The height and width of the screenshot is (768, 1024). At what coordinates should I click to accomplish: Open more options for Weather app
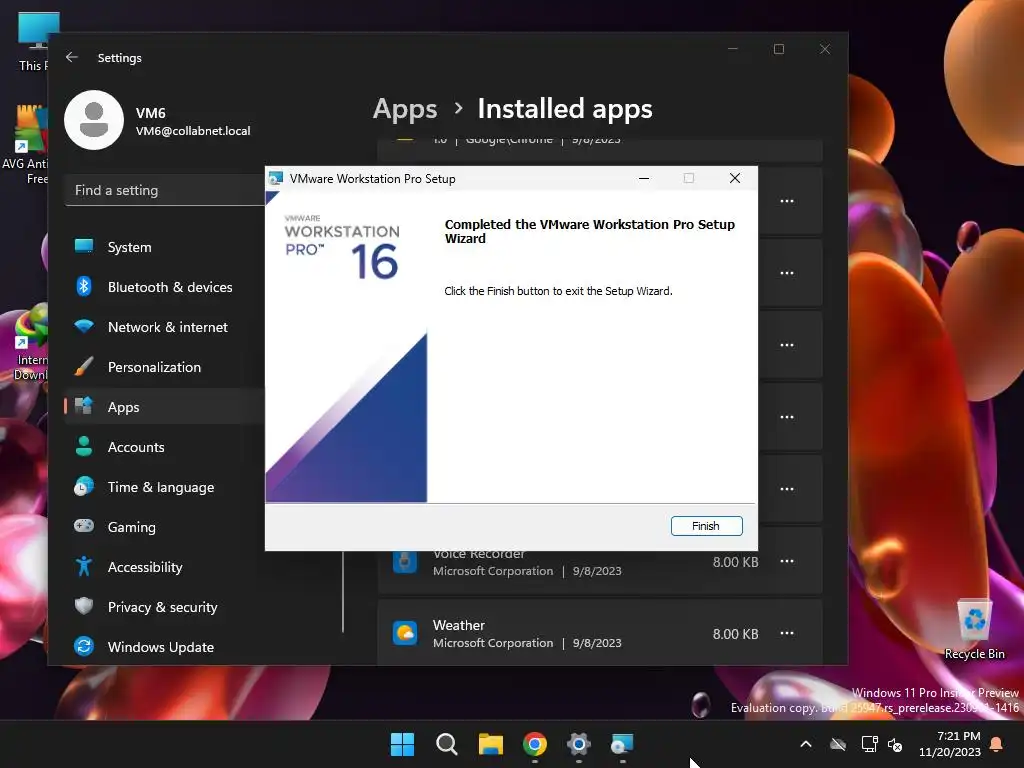(x=787, y=633)
